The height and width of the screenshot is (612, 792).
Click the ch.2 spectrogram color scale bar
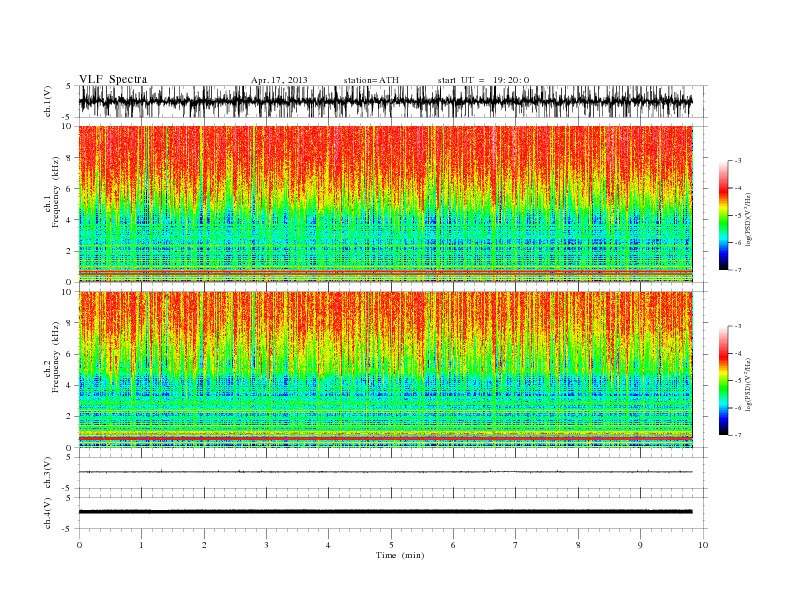click(723, 381)
